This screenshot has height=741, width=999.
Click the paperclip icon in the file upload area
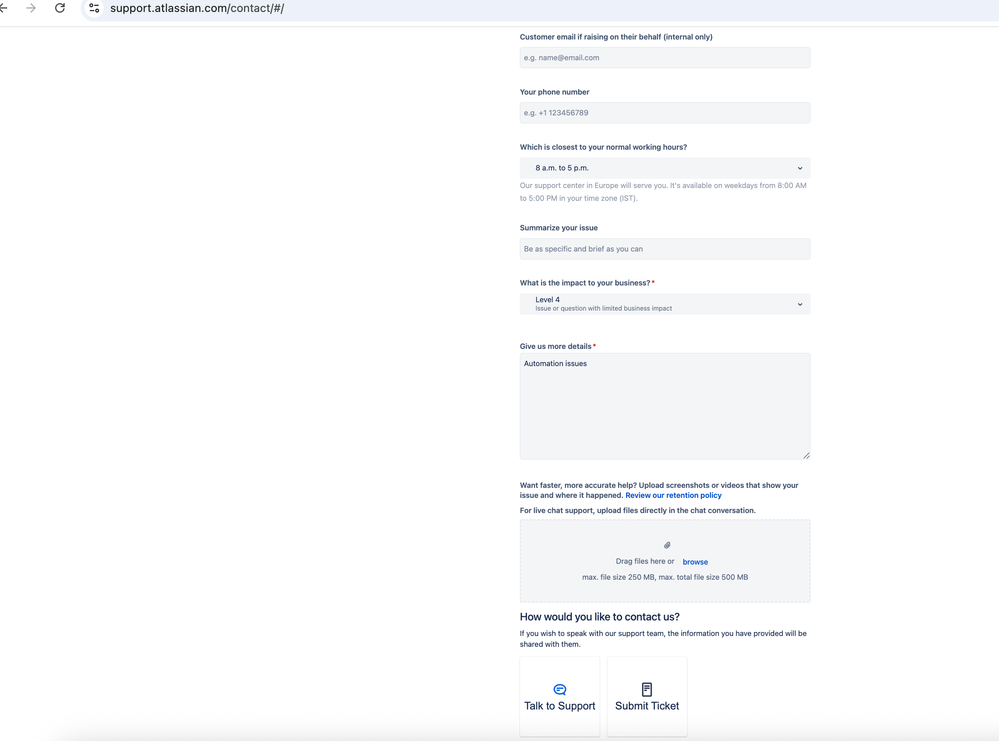pyautogui.click(x=666, y=545)
